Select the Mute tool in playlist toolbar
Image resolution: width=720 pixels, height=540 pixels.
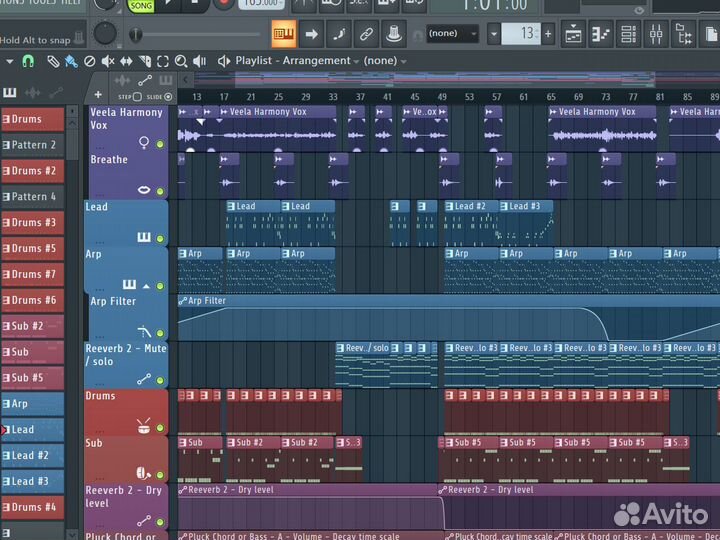coord(108,61)
